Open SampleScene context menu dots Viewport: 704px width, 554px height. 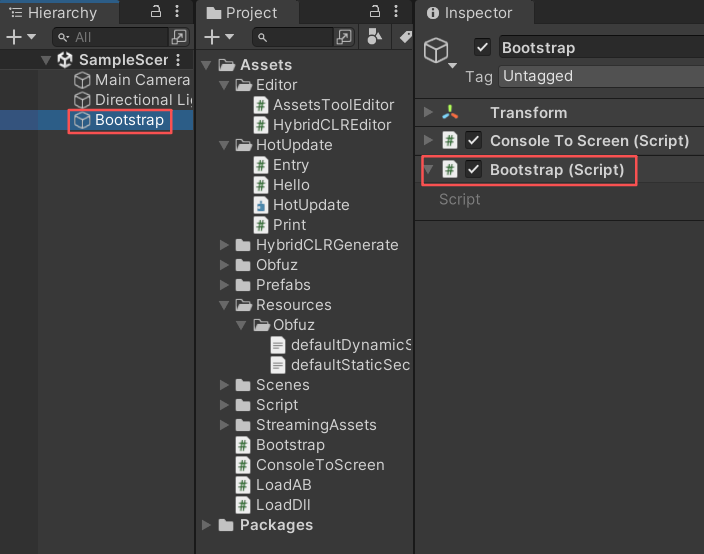[x=179, y=60]
